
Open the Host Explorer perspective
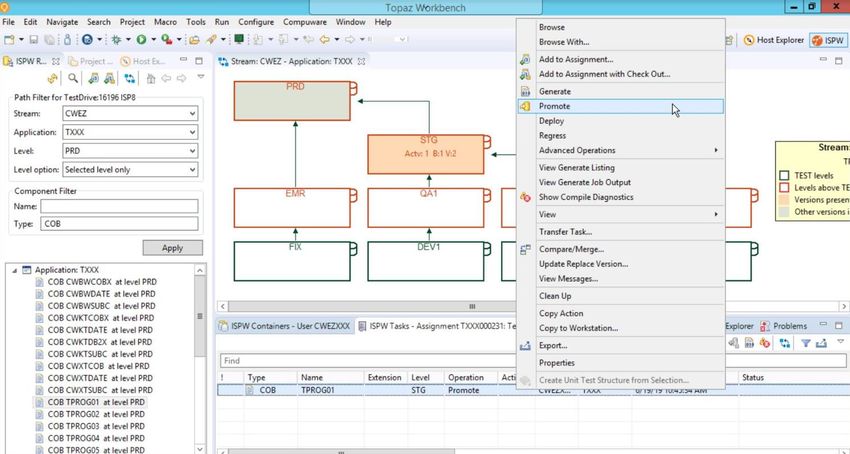774,40
